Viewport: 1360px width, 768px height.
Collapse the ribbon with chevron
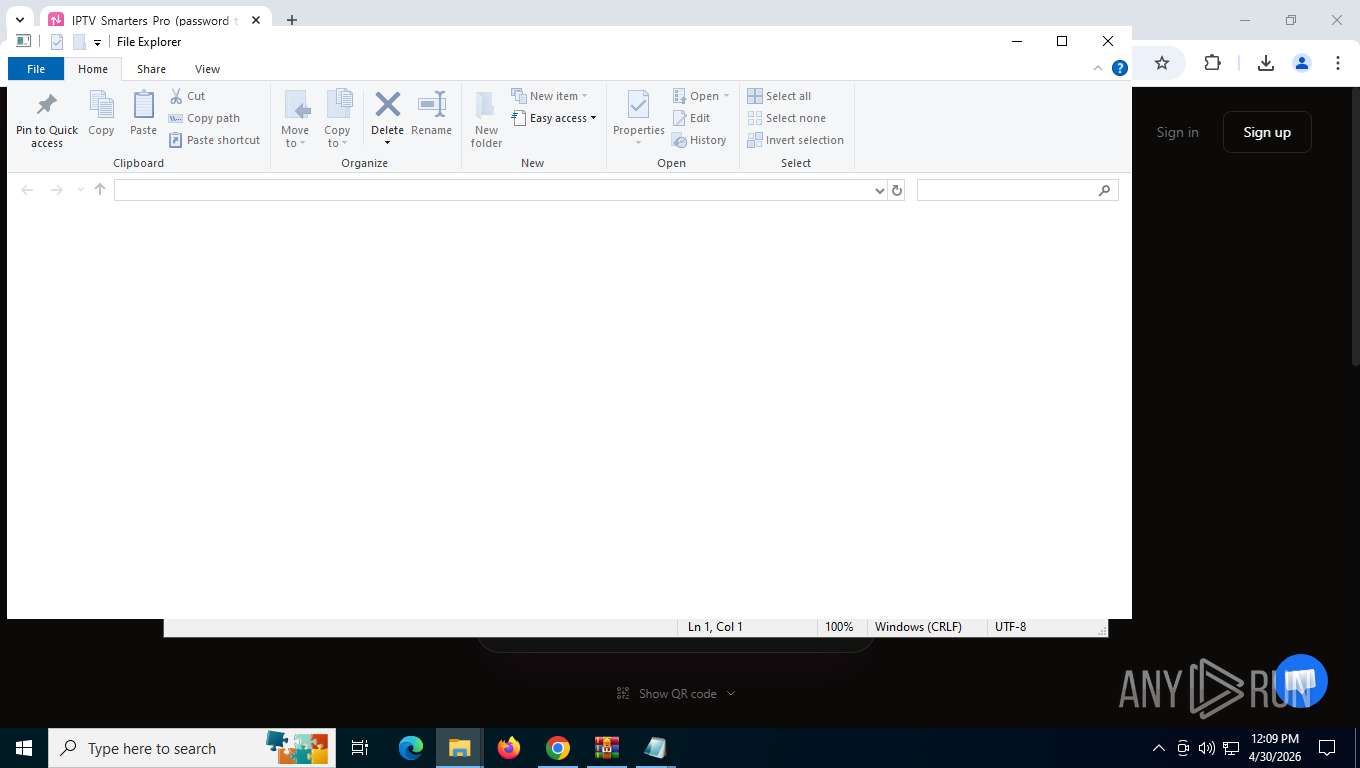tap(1097, 68)
